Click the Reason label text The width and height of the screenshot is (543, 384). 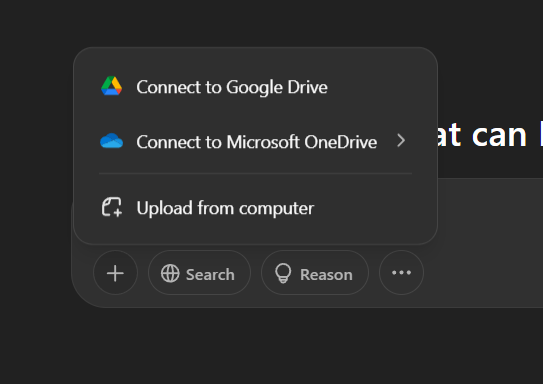pyautogui.click(x=326, y=275)
